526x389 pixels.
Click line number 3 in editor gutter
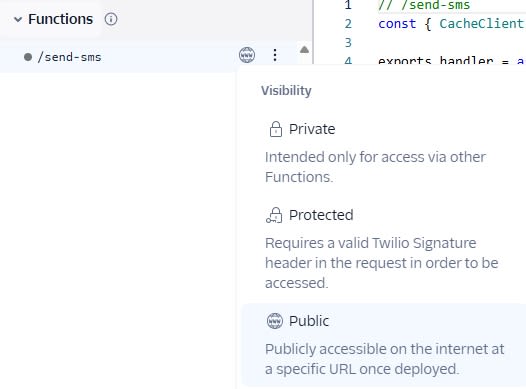(x=348, y=43)
